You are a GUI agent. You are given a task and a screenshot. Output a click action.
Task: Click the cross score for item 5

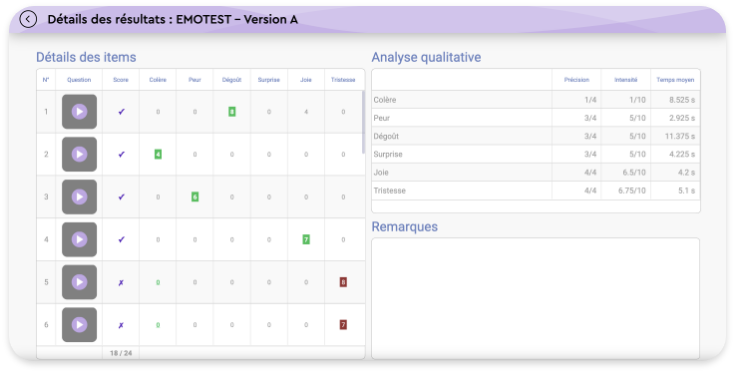(x=121, y=283)
